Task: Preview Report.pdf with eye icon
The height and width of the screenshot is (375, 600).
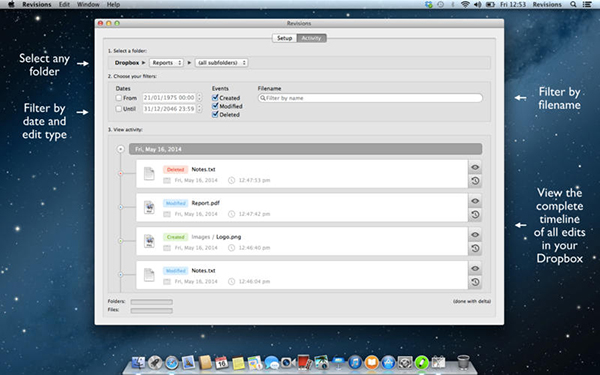Action: click(x=475, y=201)
